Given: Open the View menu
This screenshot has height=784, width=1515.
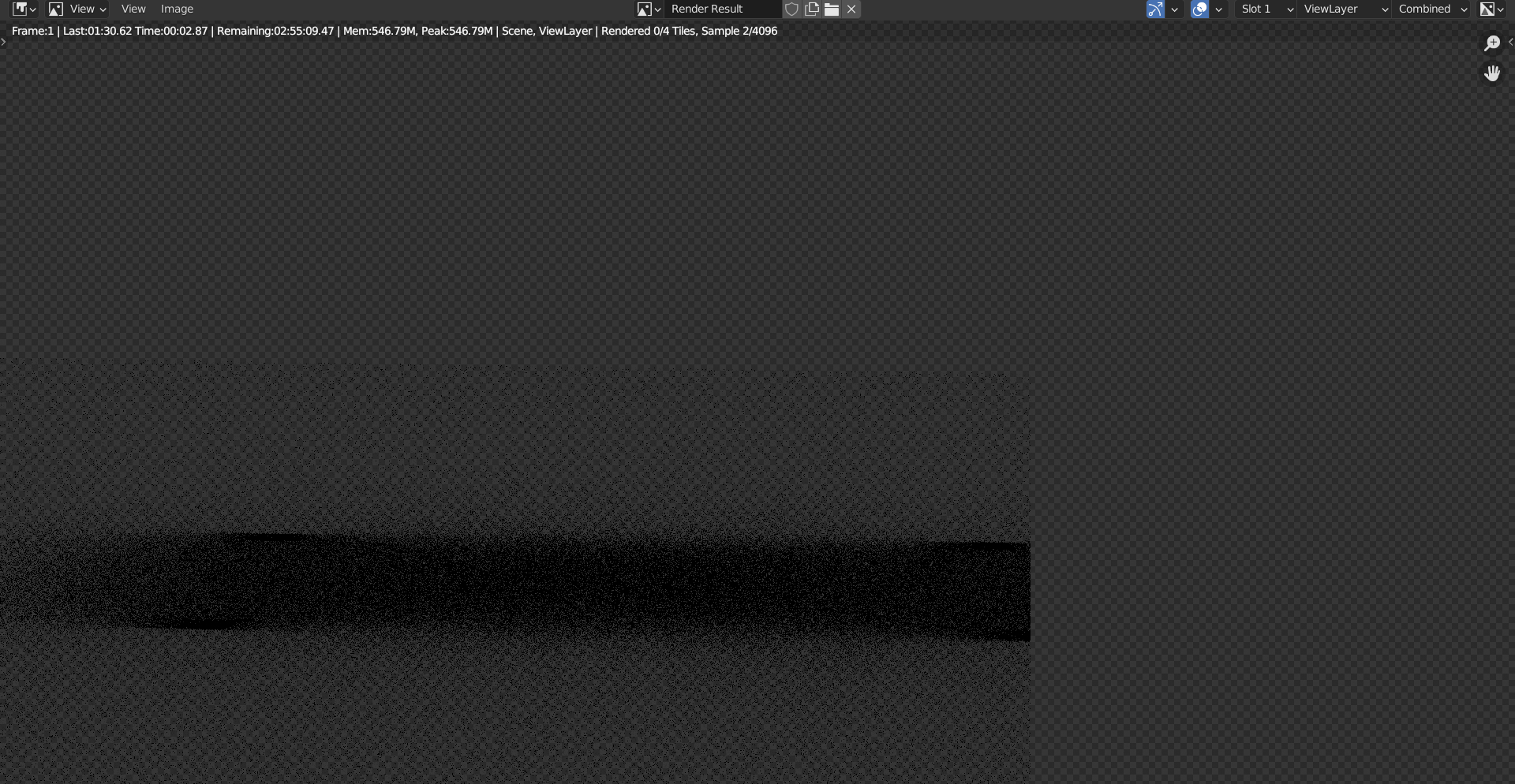Looking at the screenshot, I should 133,9.
